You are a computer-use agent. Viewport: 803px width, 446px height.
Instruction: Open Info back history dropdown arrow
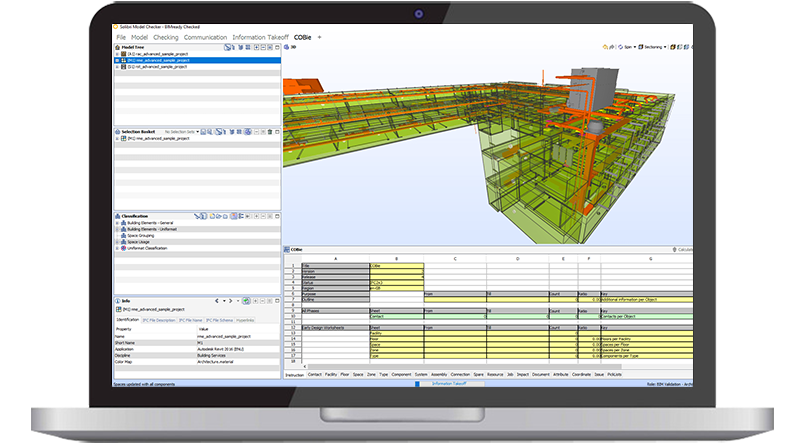pos(224,301)
